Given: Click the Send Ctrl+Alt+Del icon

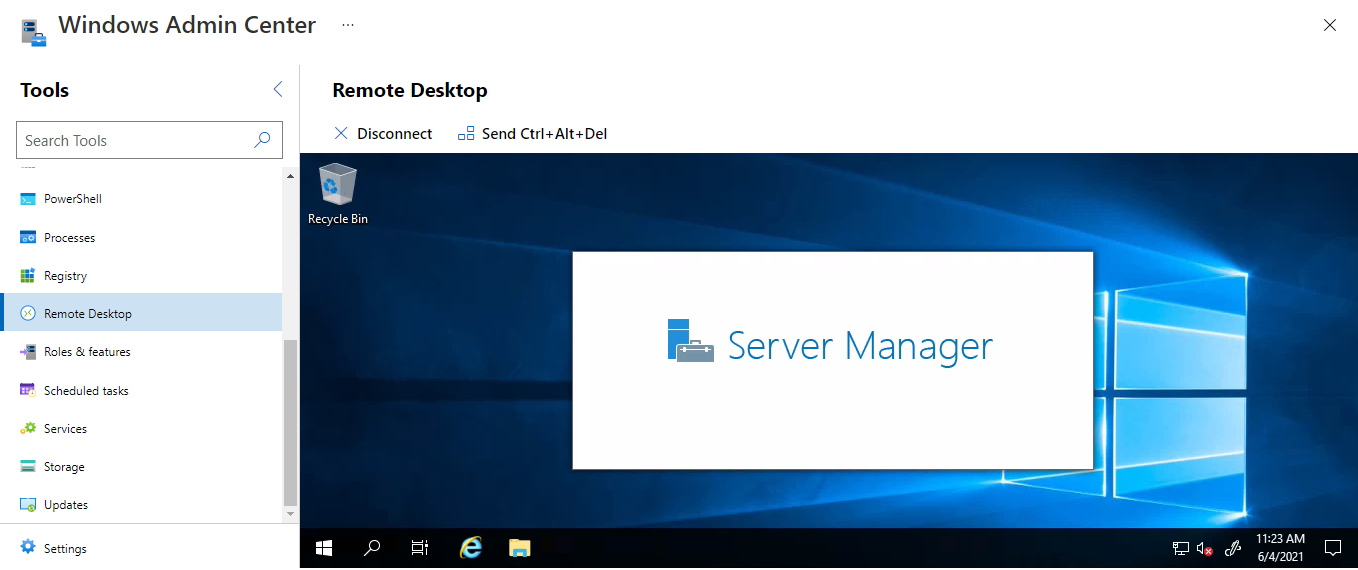Looking at the screenshot, I should point(466,133).
